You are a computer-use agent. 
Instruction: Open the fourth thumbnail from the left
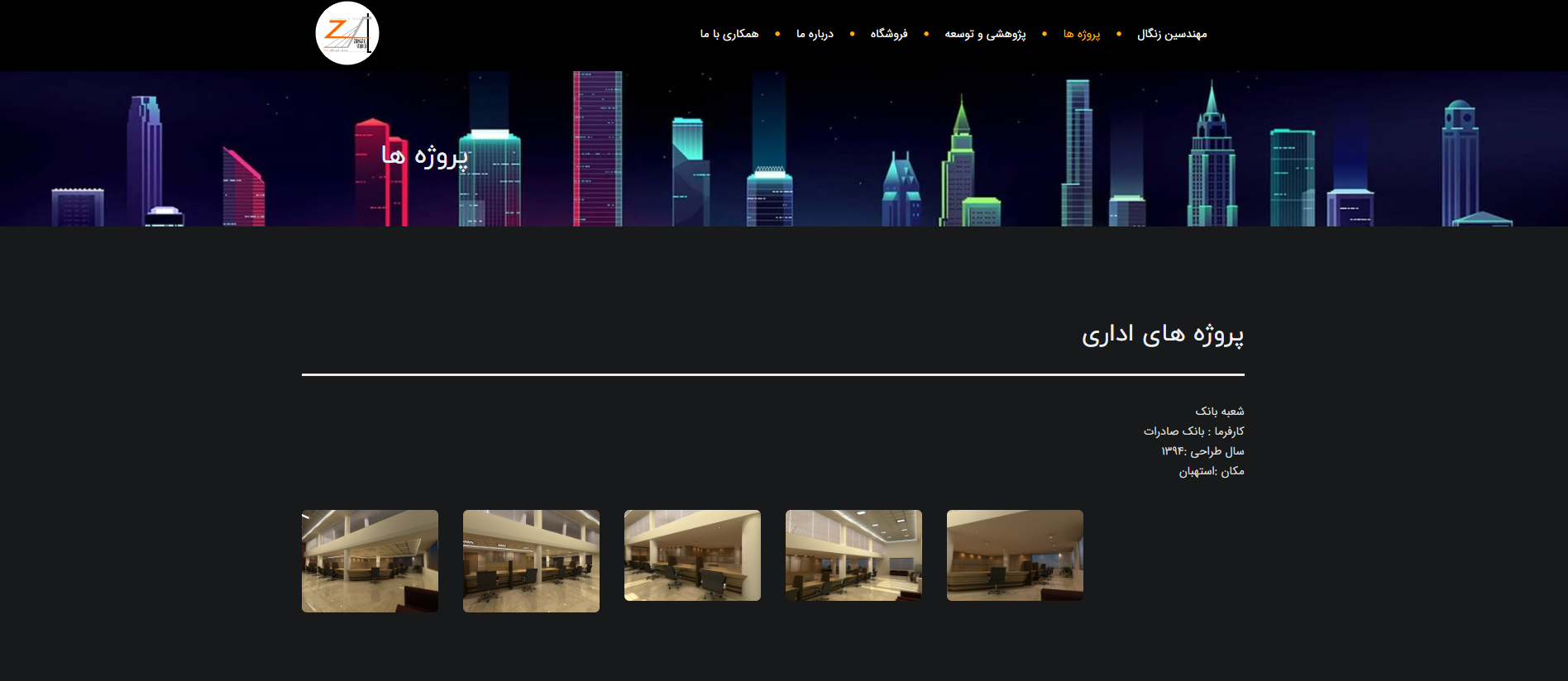[853, 555]
